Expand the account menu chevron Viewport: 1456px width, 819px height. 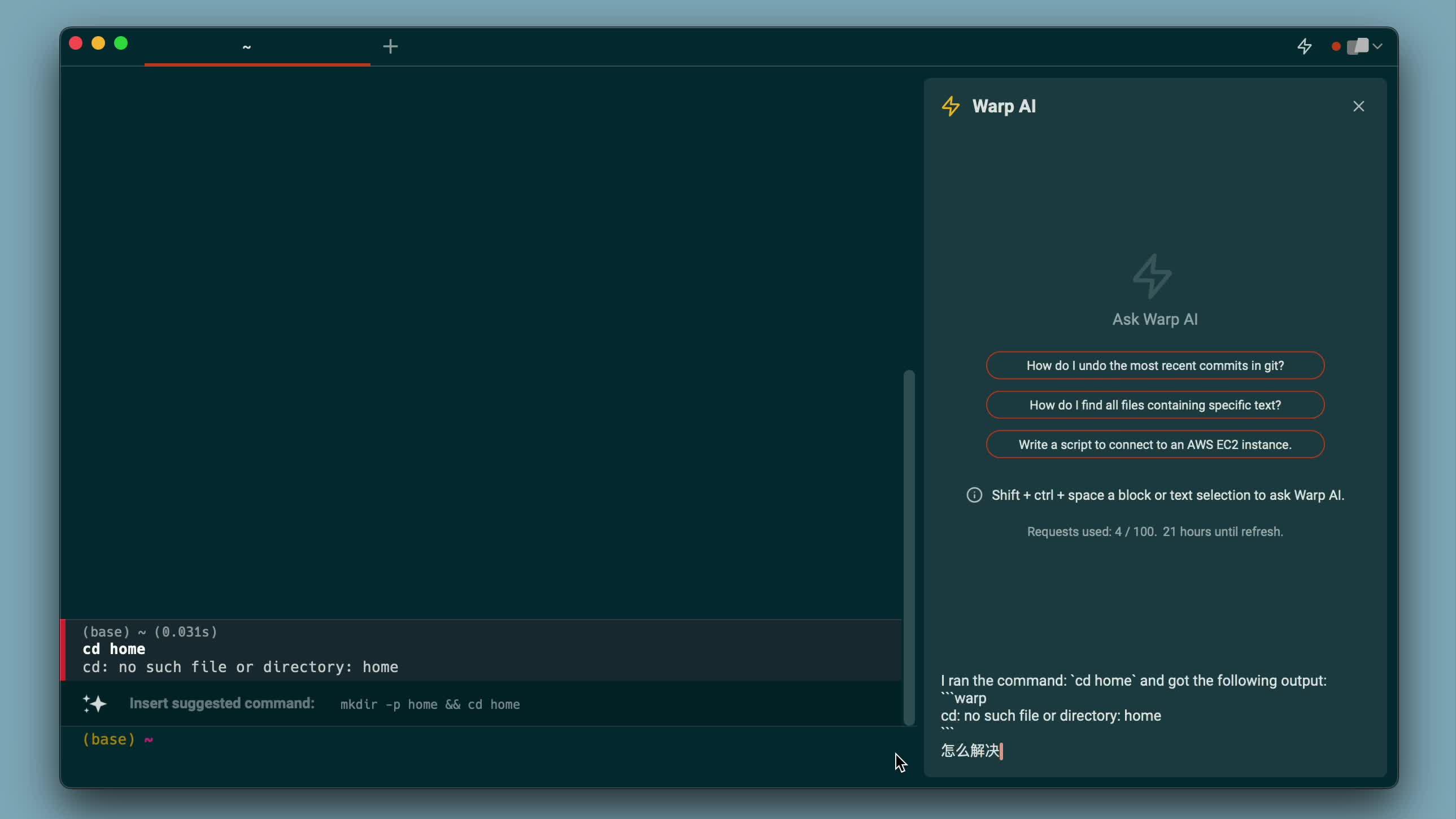click(1378, 46)
